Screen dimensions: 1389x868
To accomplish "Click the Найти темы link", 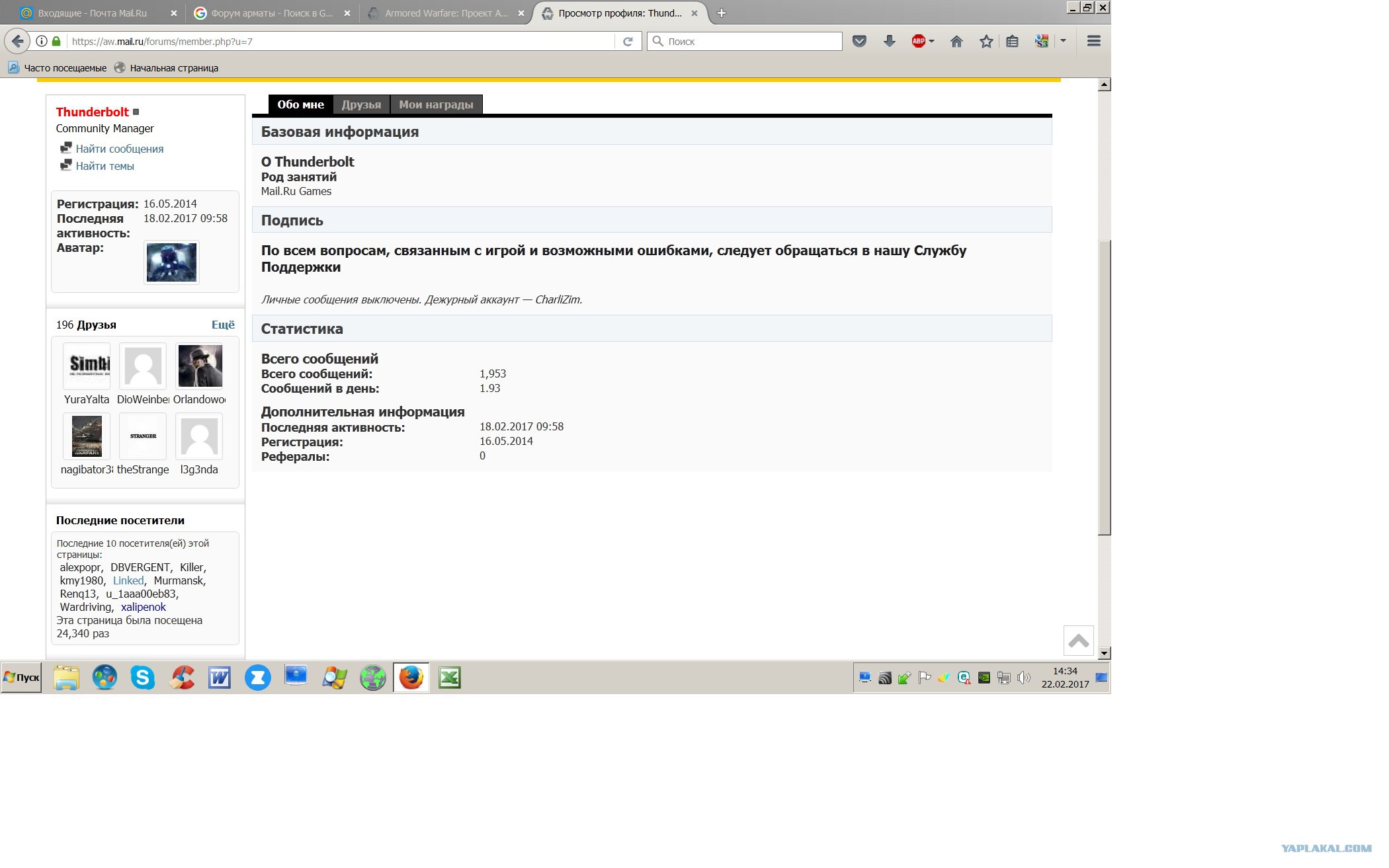I will [x=105, y=166].
